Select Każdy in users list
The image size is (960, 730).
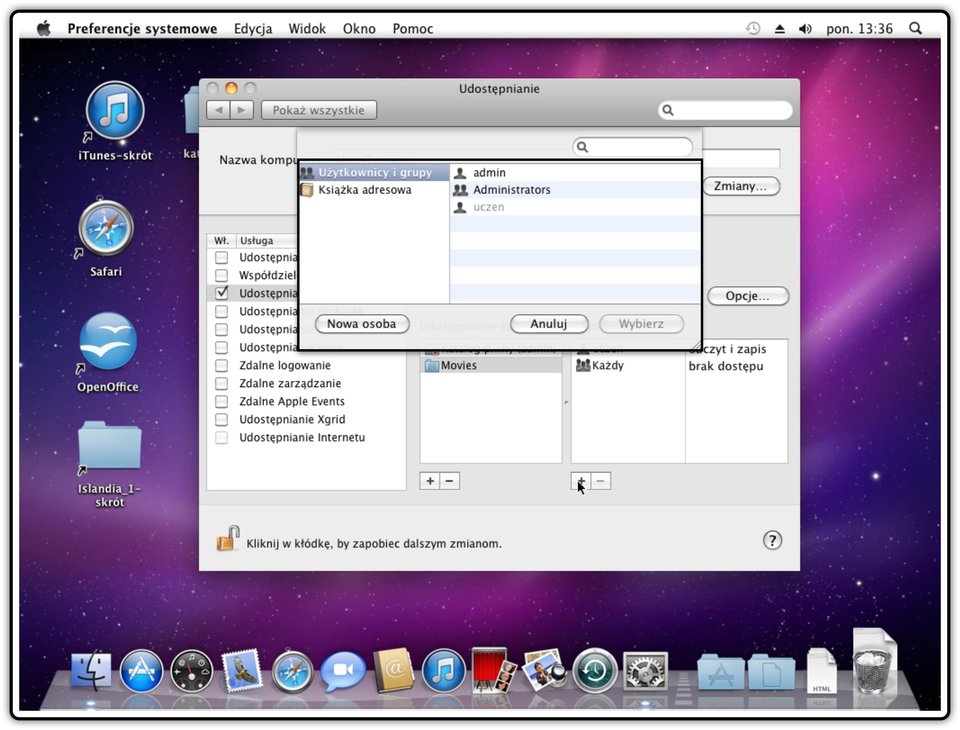point(628,366)
